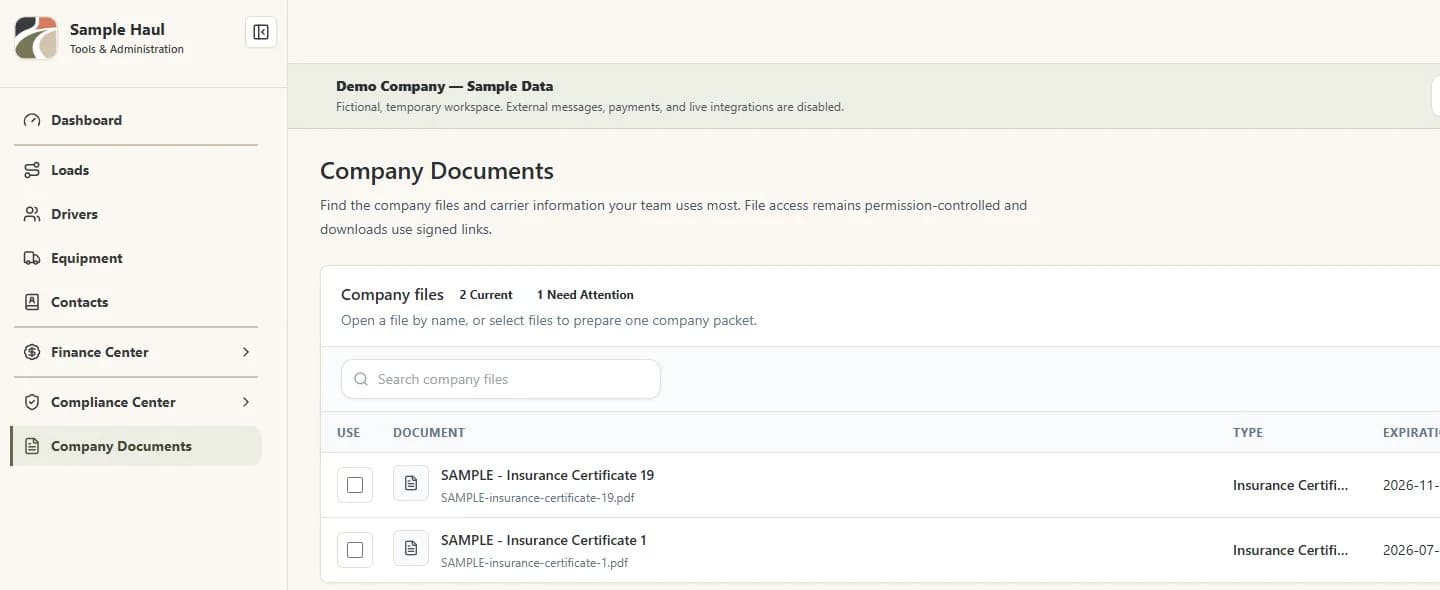This screenshot has height=590, width=1440.
Task: Focus the Search company files field
Action: pos(501,379)
